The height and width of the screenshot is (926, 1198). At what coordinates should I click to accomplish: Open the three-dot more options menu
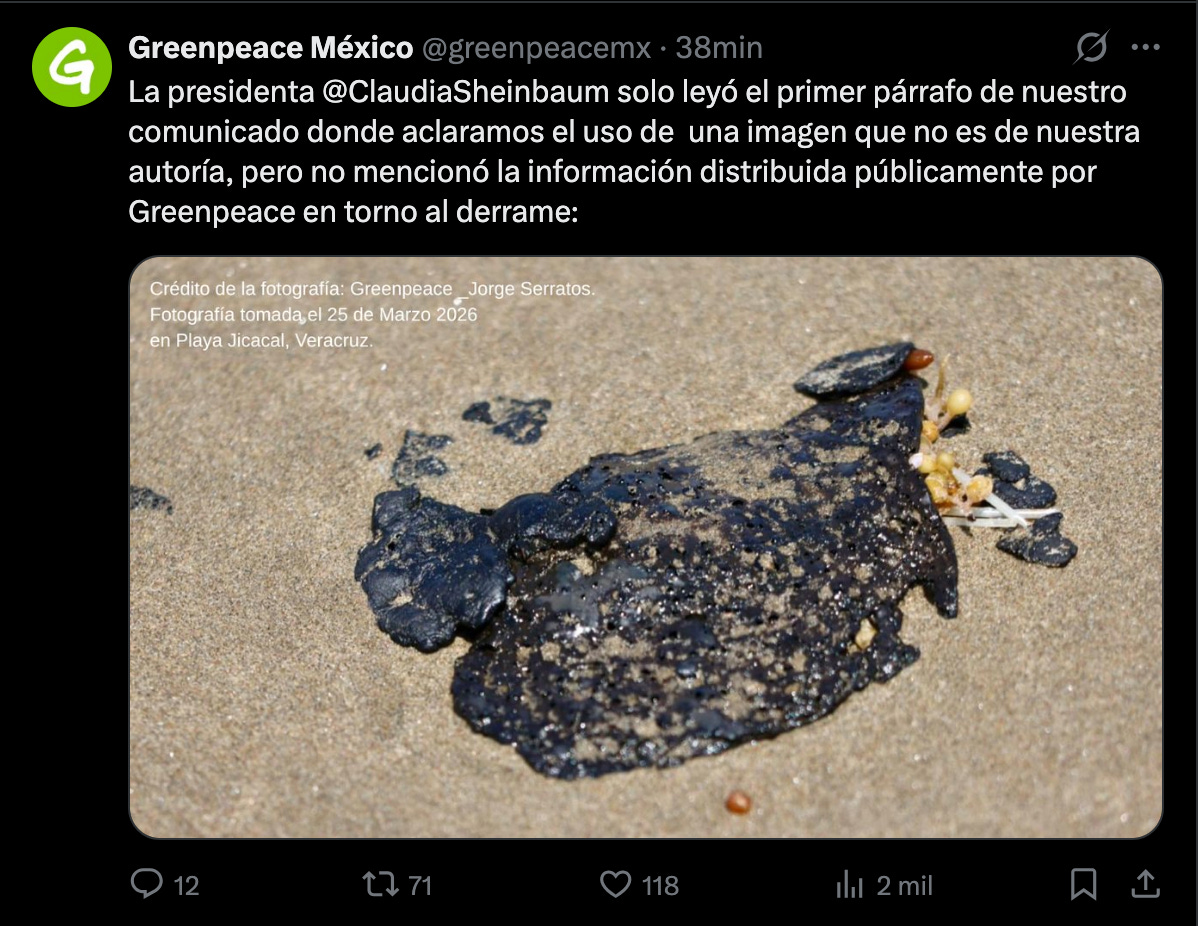[1145, 47]
